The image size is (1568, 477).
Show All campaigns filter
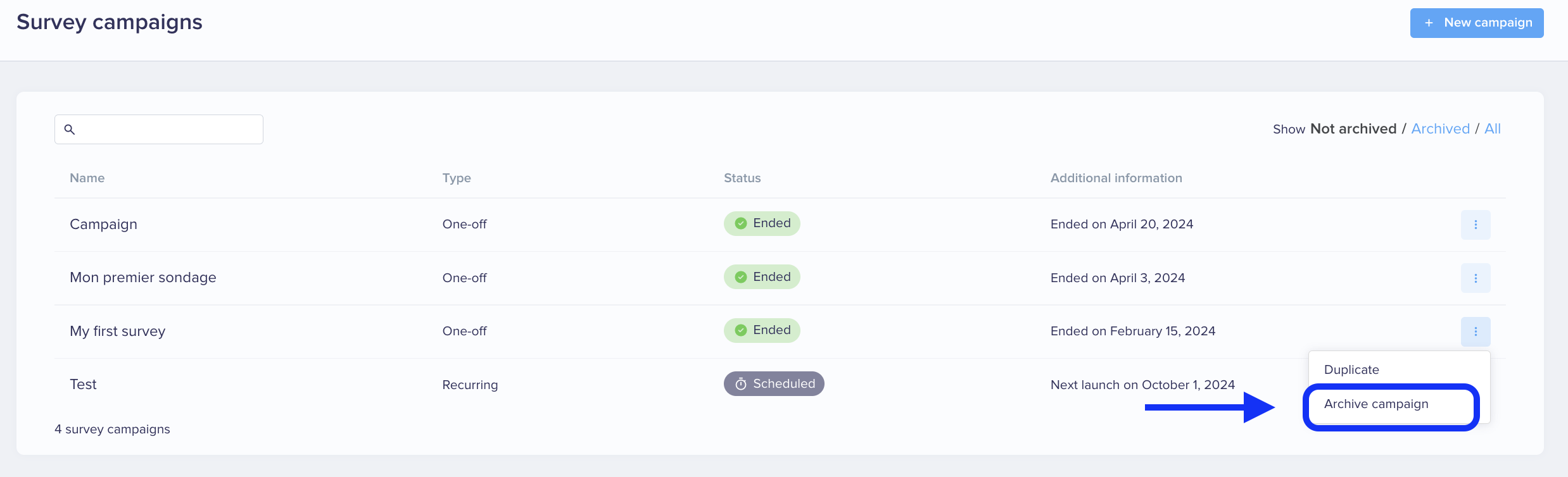pyautogui.click(x=1493, y=129)
